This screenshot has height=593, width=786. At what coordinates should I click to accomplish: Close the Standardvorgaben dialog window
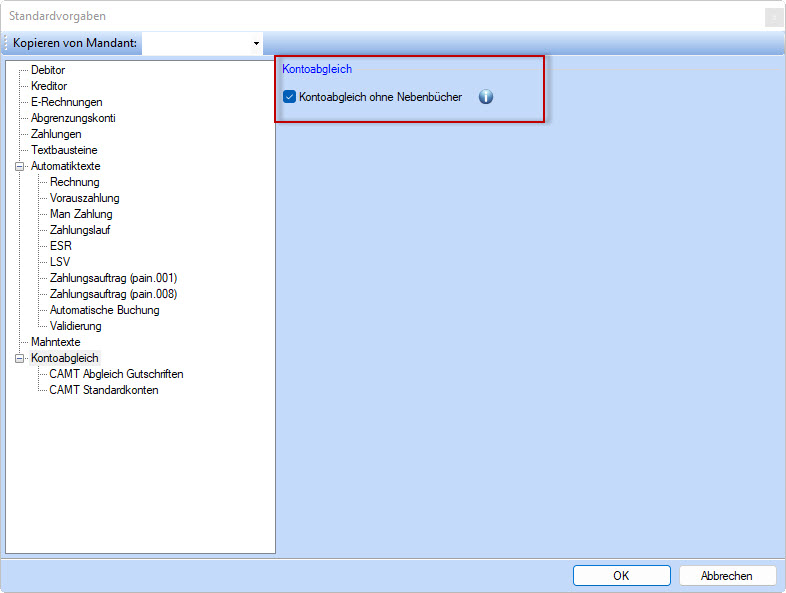coord(773,16)
